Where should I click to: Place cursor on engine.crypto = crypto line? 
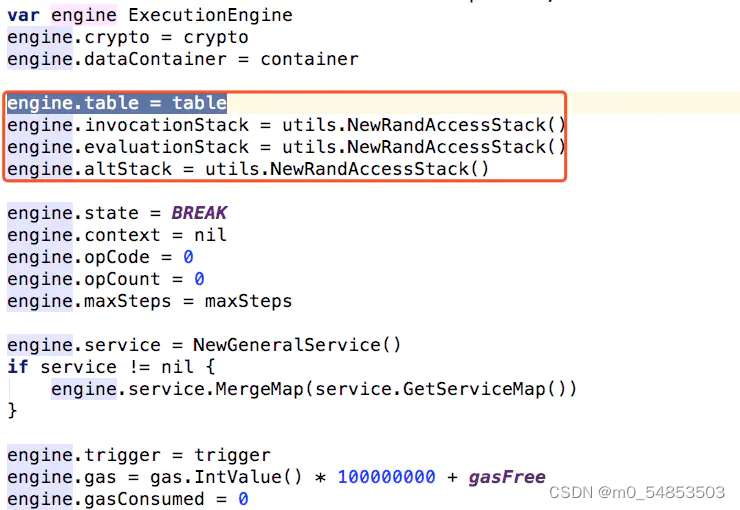coord(128,37)
